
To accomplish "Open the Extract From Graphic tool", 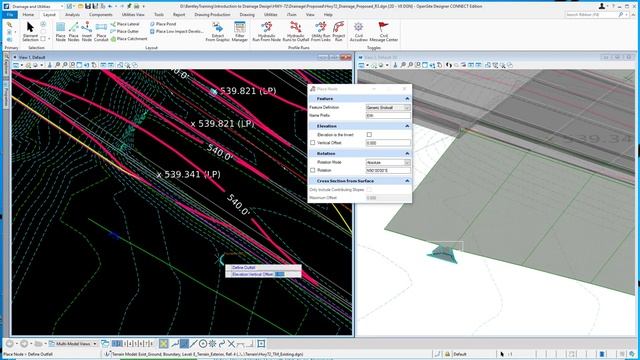I will click(218, 32).
